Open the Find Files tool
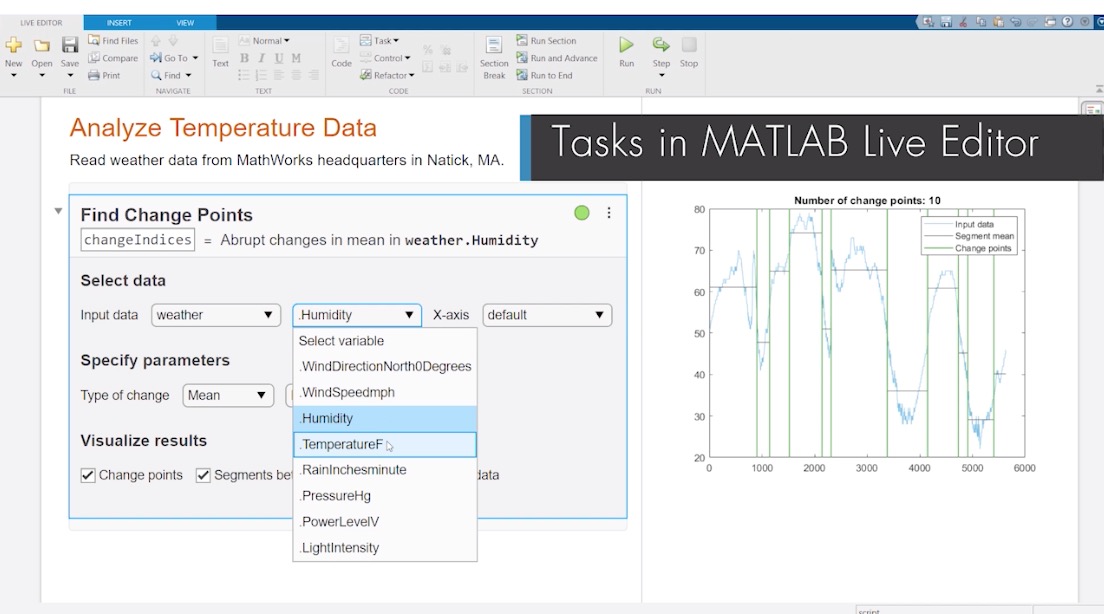The height and width of the screenshot is (614, 1104). tap(113, 41)
